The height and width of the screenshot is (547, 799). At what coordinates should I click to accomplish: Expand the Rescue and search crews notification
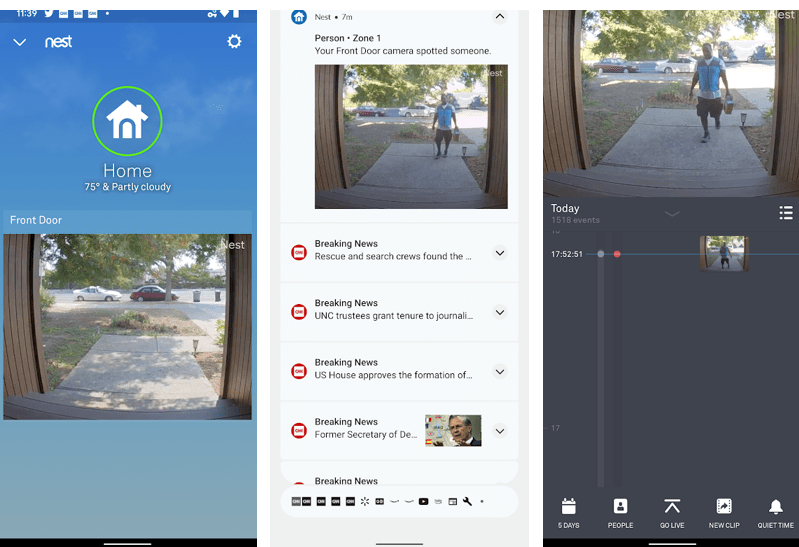tap(500, 253)
